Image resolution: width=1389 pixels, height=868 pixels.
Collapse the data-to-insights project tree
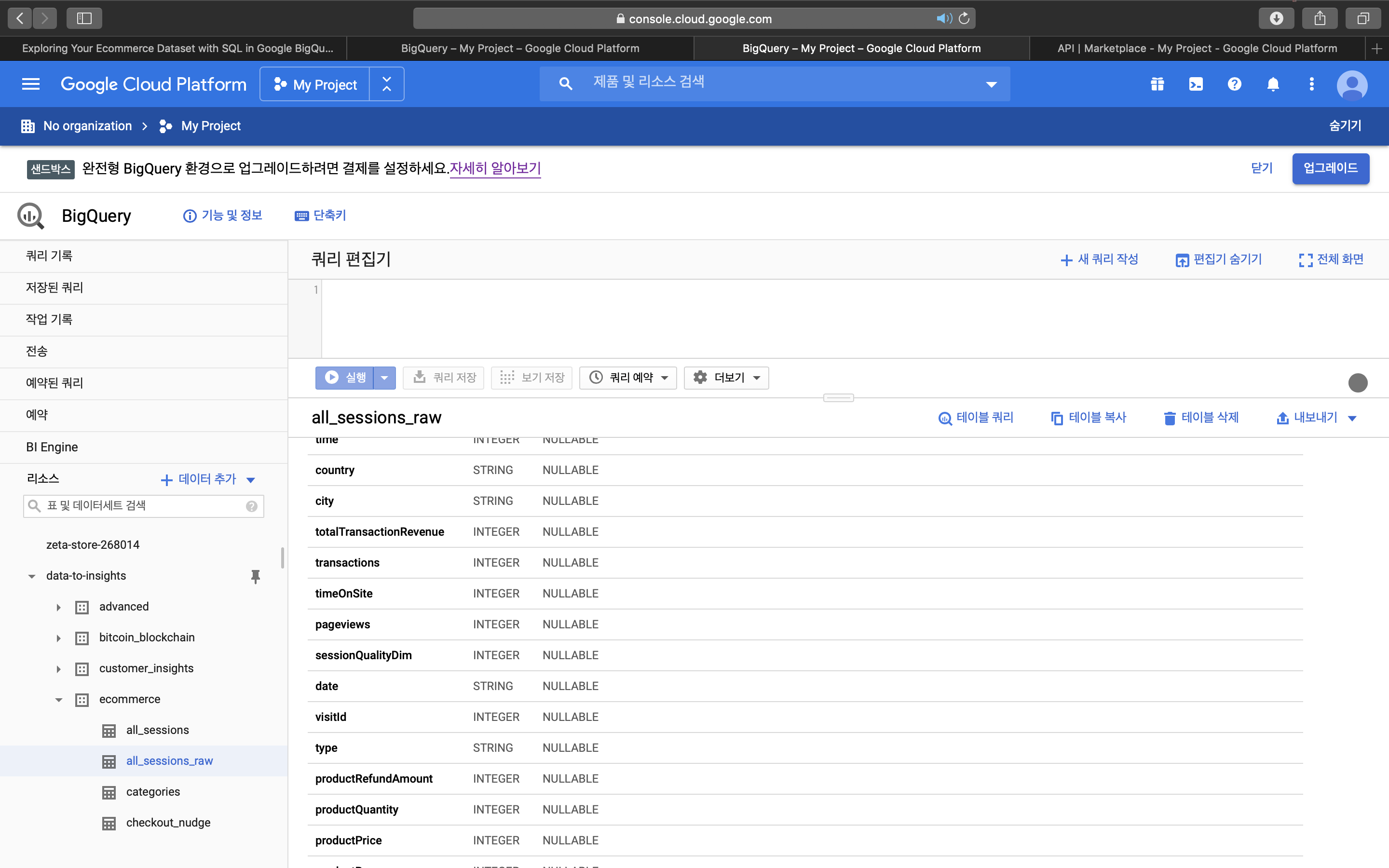point(31,576)
